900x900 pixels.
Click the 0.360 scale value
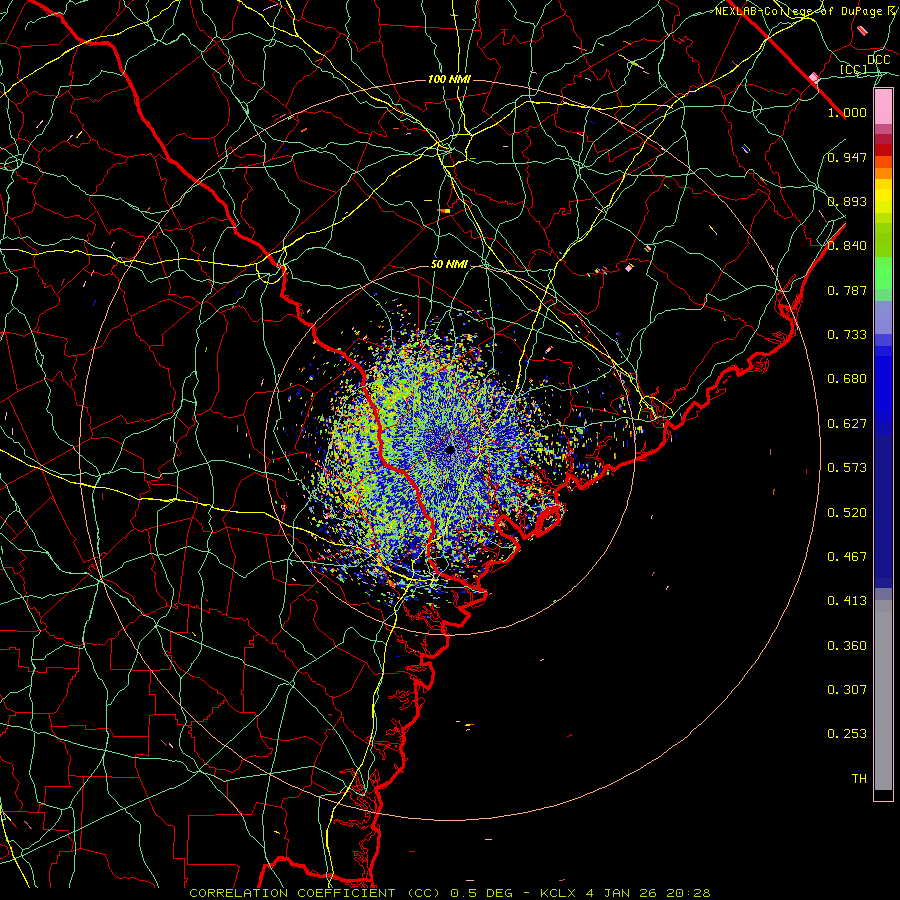tap(847, 646)
